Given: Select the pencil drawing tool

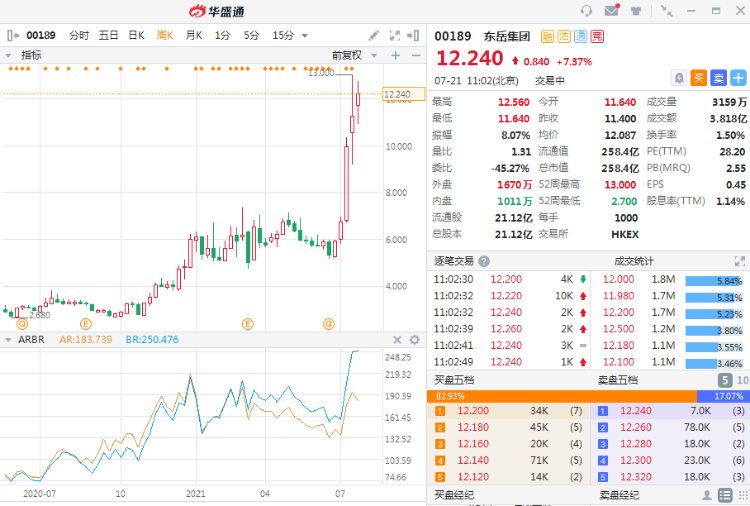Looking at the screenshot, I should pyautogui.click(x=374, y=35).
